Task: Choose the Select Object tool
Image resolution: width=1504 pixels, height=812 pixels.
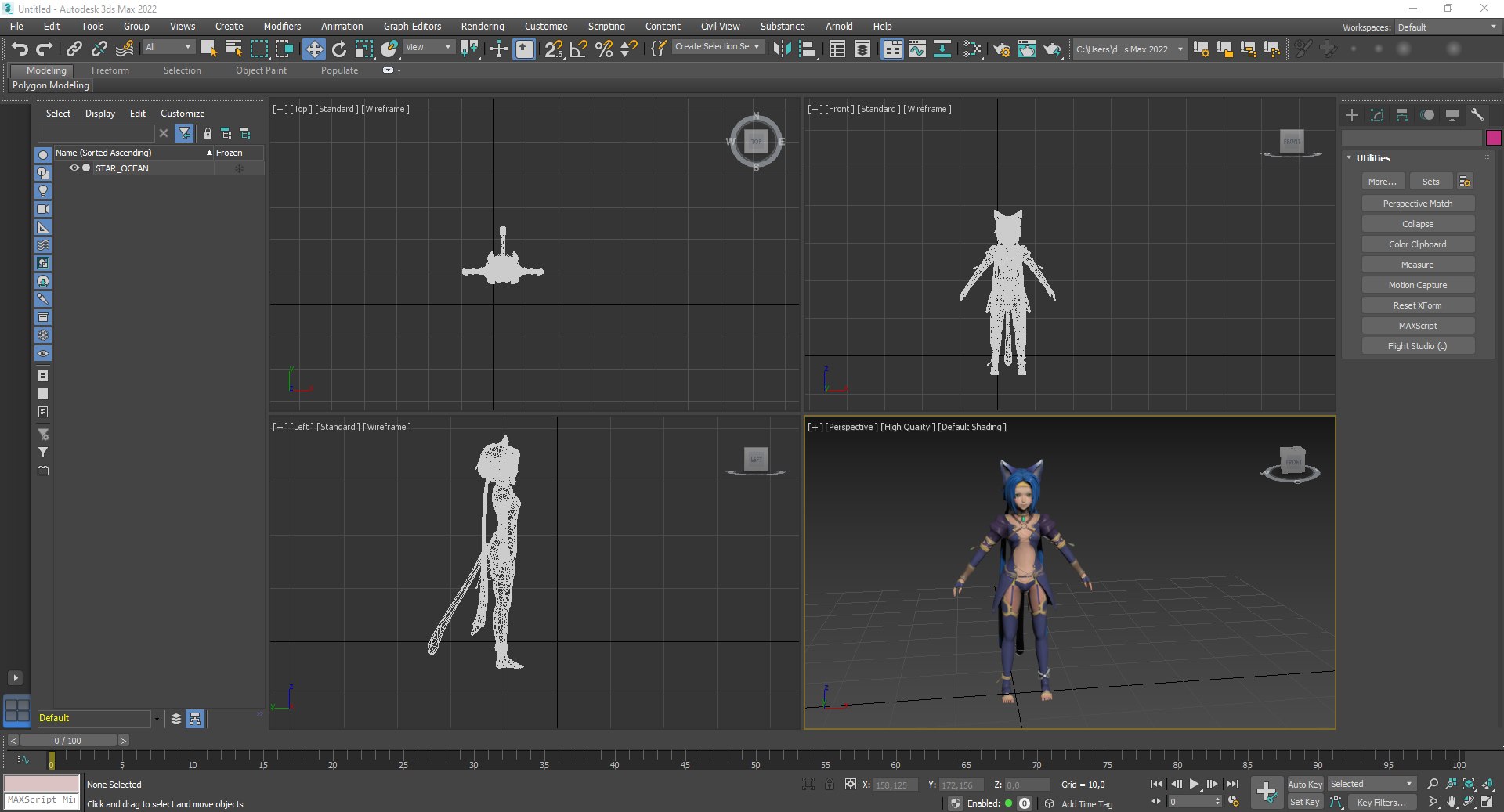Action: tap(208, 49)
